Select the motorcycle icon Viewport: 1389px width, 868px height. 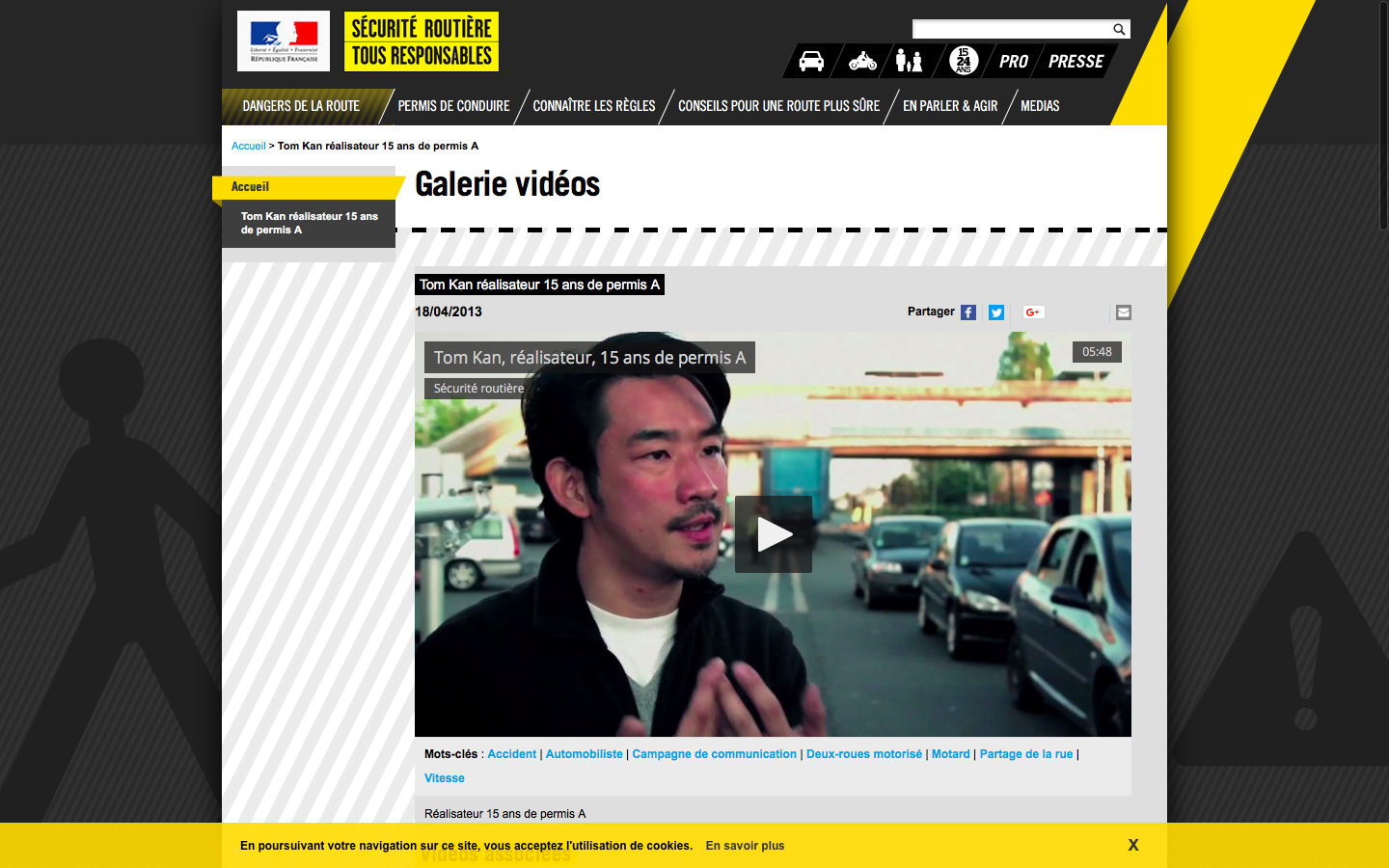click(x=862, y=61)
